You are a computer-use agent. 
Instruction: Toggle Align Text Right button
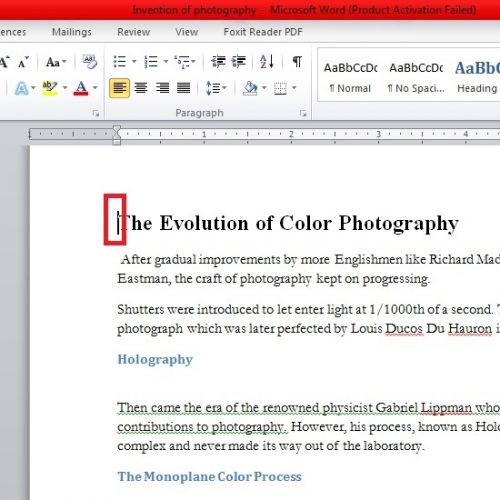(162, 88)
